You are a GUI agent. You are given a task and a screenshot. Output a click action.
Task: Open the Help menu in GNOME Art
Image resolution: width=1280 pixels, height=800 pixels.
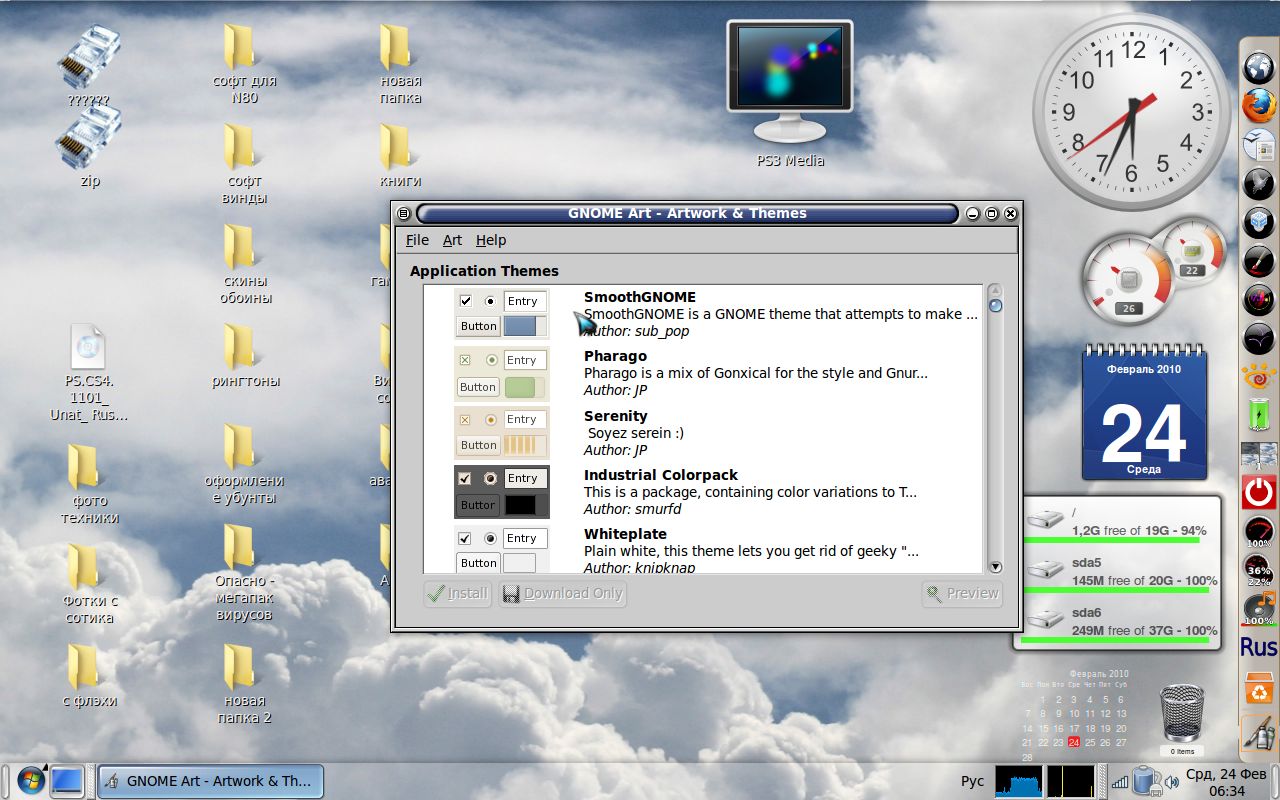point(491,240)
